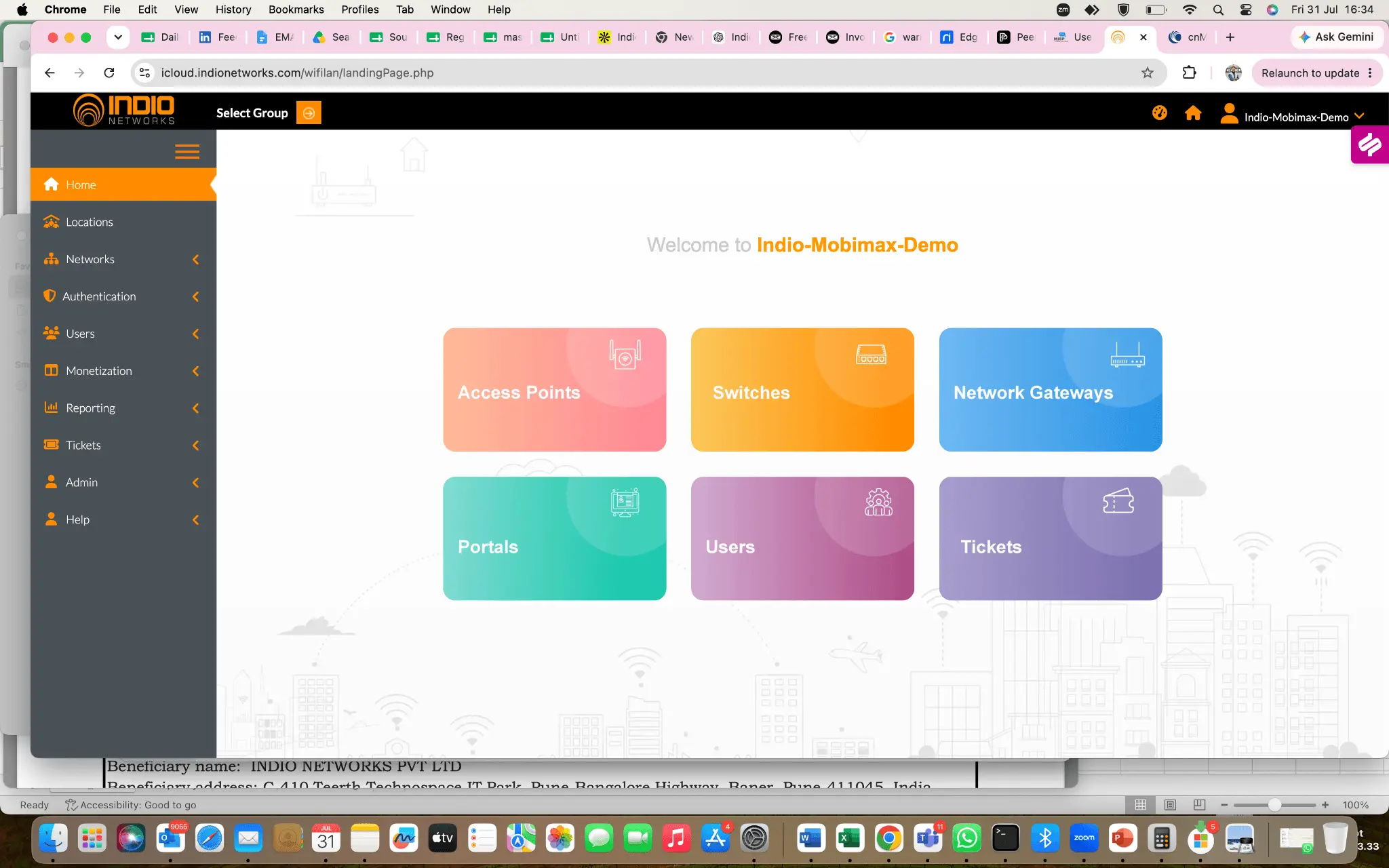The height and width of the screenshot is (868, 1389).
Task: Expand the Monetization submenu chevron
Action: (x=196, y=371)
